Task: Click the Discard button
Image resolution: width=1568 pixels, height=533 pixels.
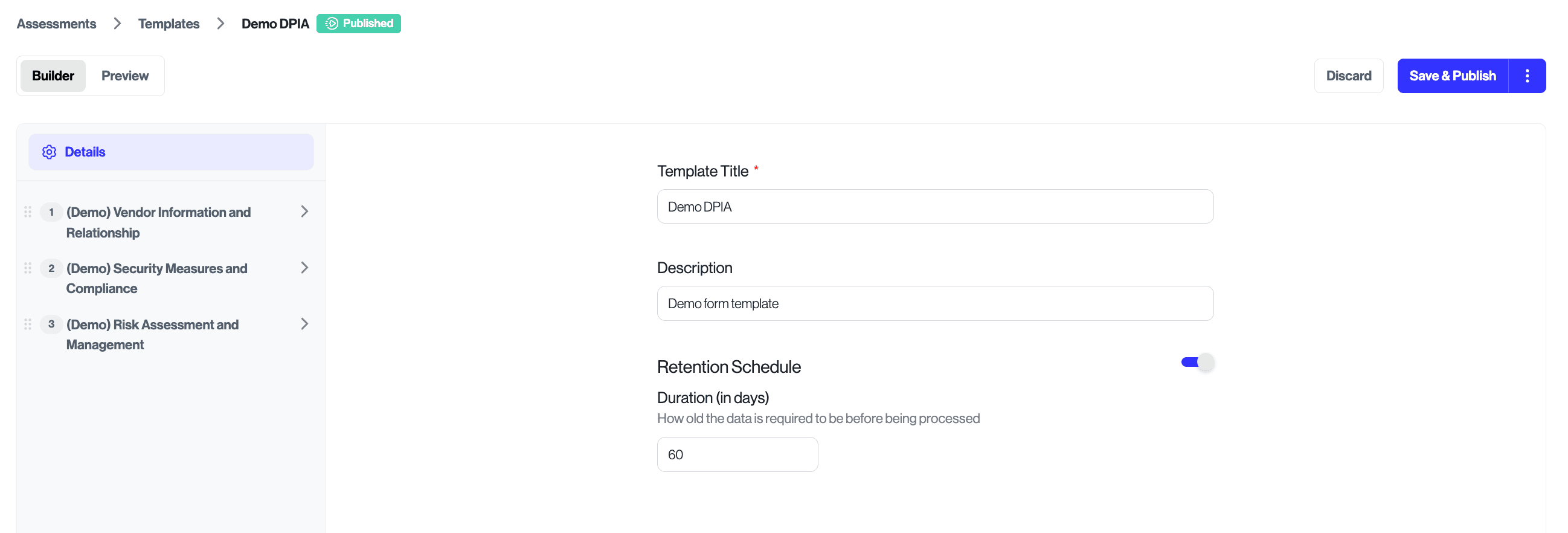Action: 1348,76
